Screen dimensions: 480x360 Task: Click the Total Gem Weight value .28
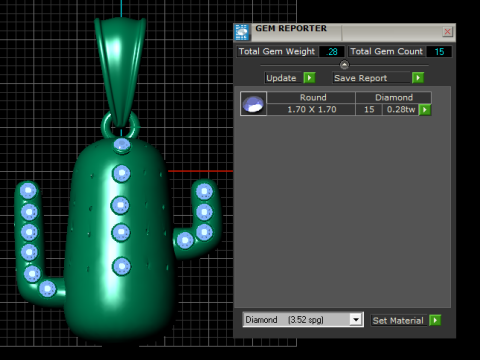point(332,52)
